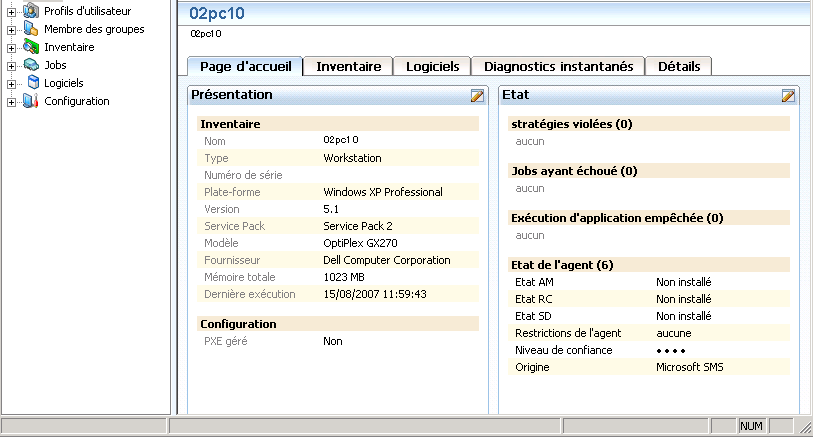Open the Diagnostics instantanés tab
This screenshot has height=437, width=813.
(x=558, y=66)
